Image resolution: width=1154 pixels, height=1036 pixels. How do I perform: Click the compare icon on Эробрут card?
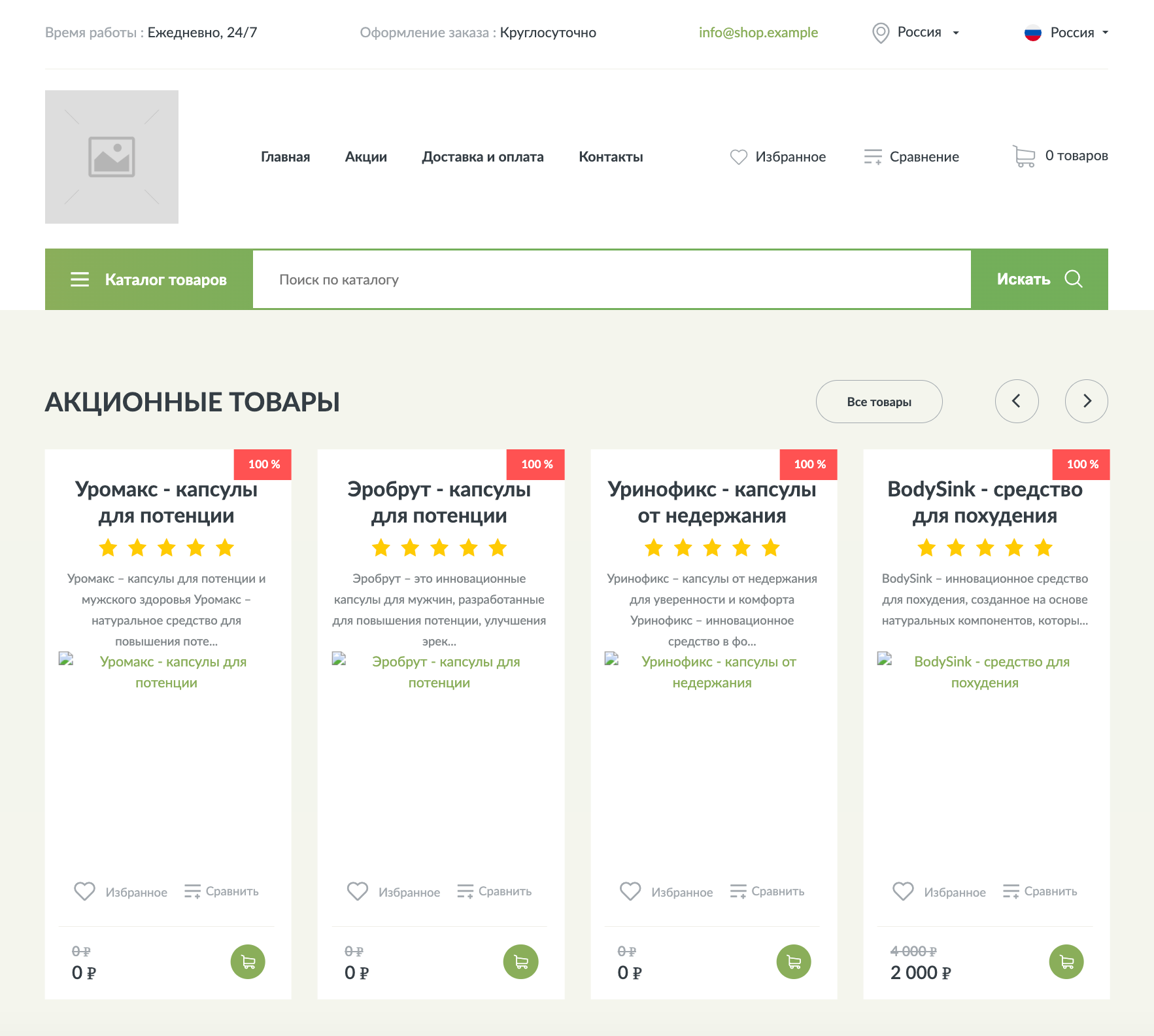tap(465, 891)
